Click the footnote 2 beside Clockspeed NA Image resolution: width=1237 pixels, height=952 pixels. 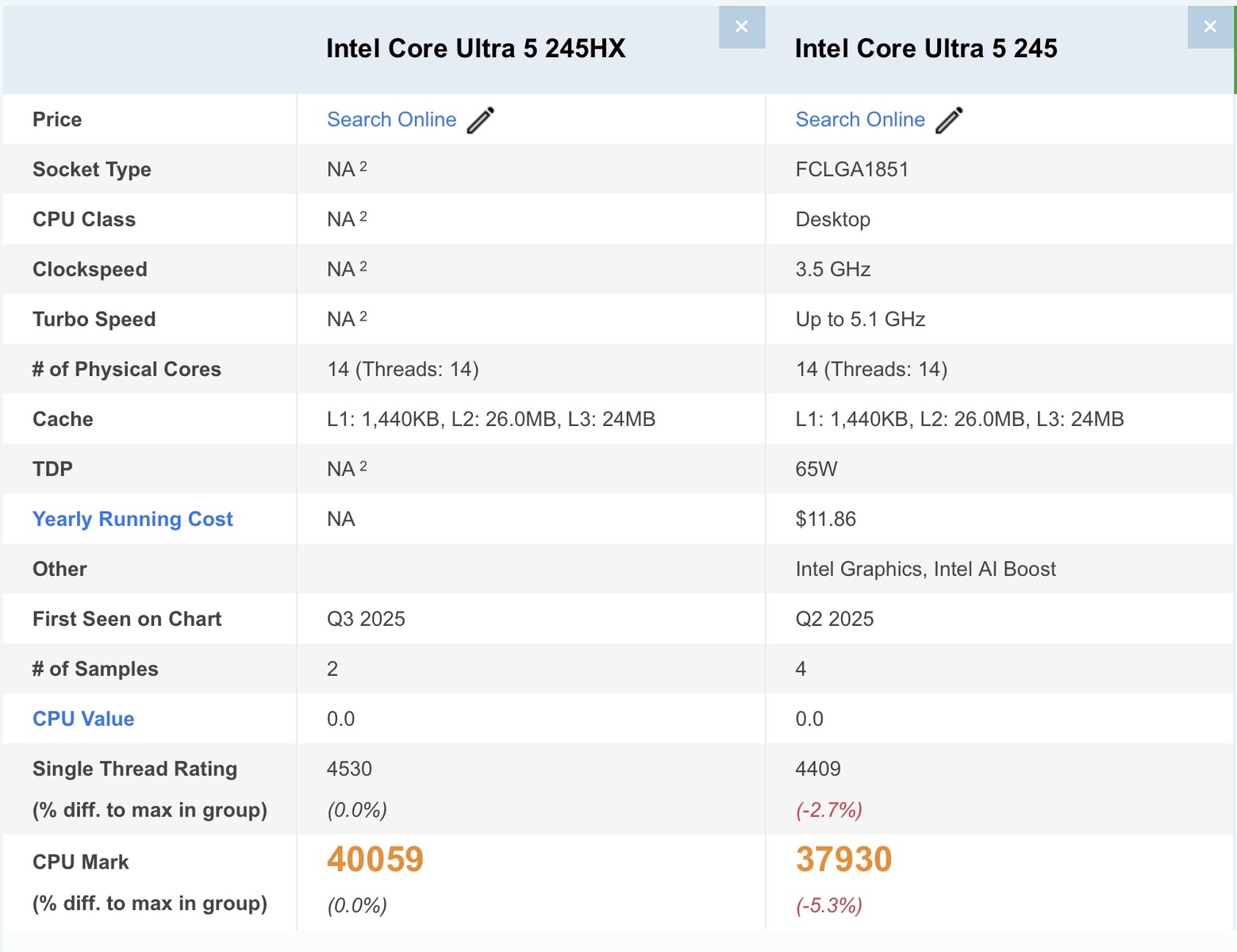click(x=364, y=264)
